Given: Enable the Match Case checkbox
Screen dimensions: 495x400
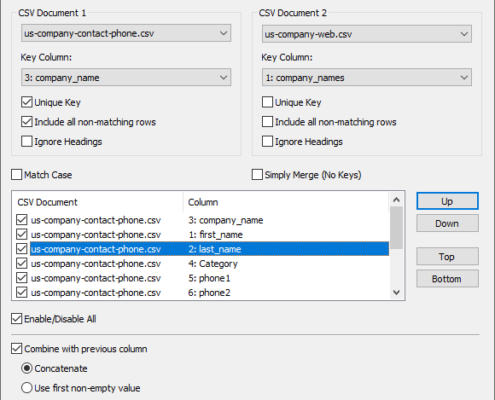Looking at the screenshot, I should pyautogui.click(x=17, y=175).
